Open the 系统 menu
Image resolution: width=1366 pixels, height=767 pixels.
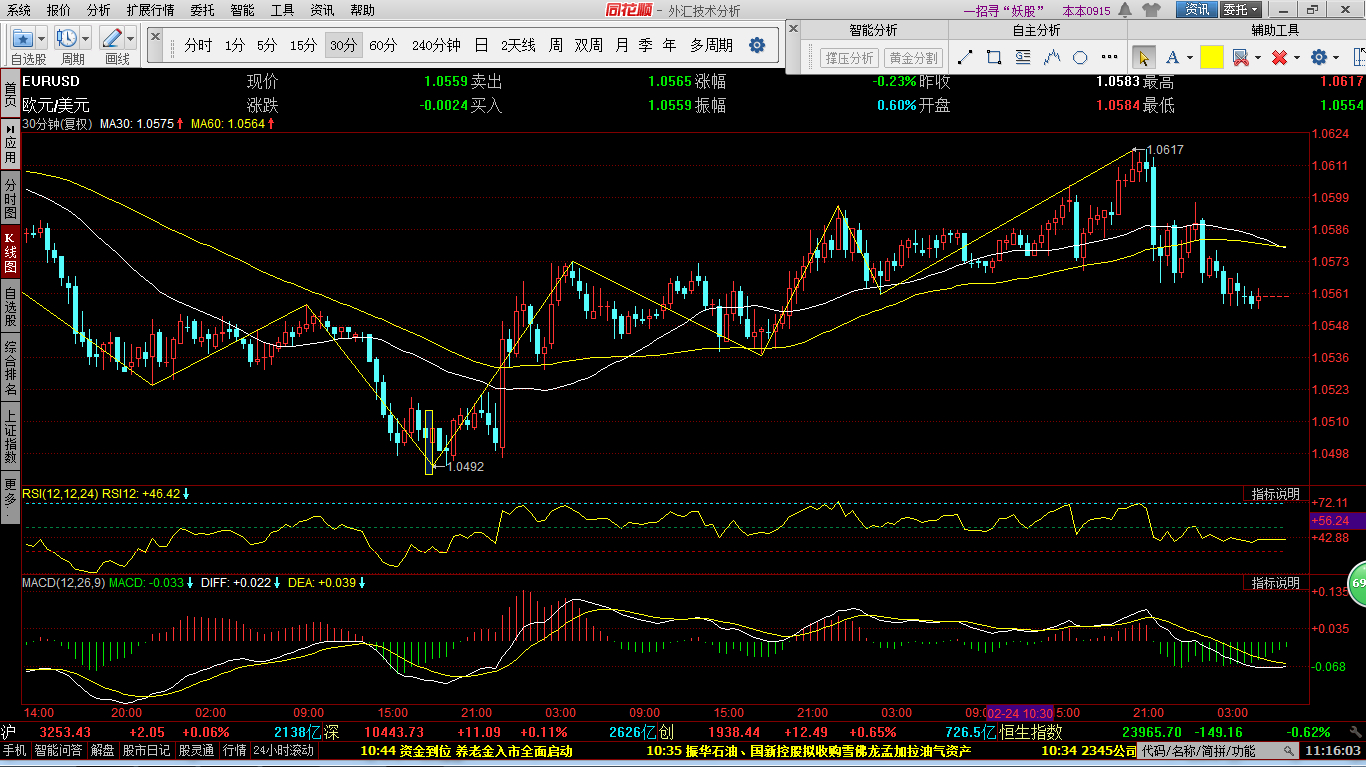[19, 10]
